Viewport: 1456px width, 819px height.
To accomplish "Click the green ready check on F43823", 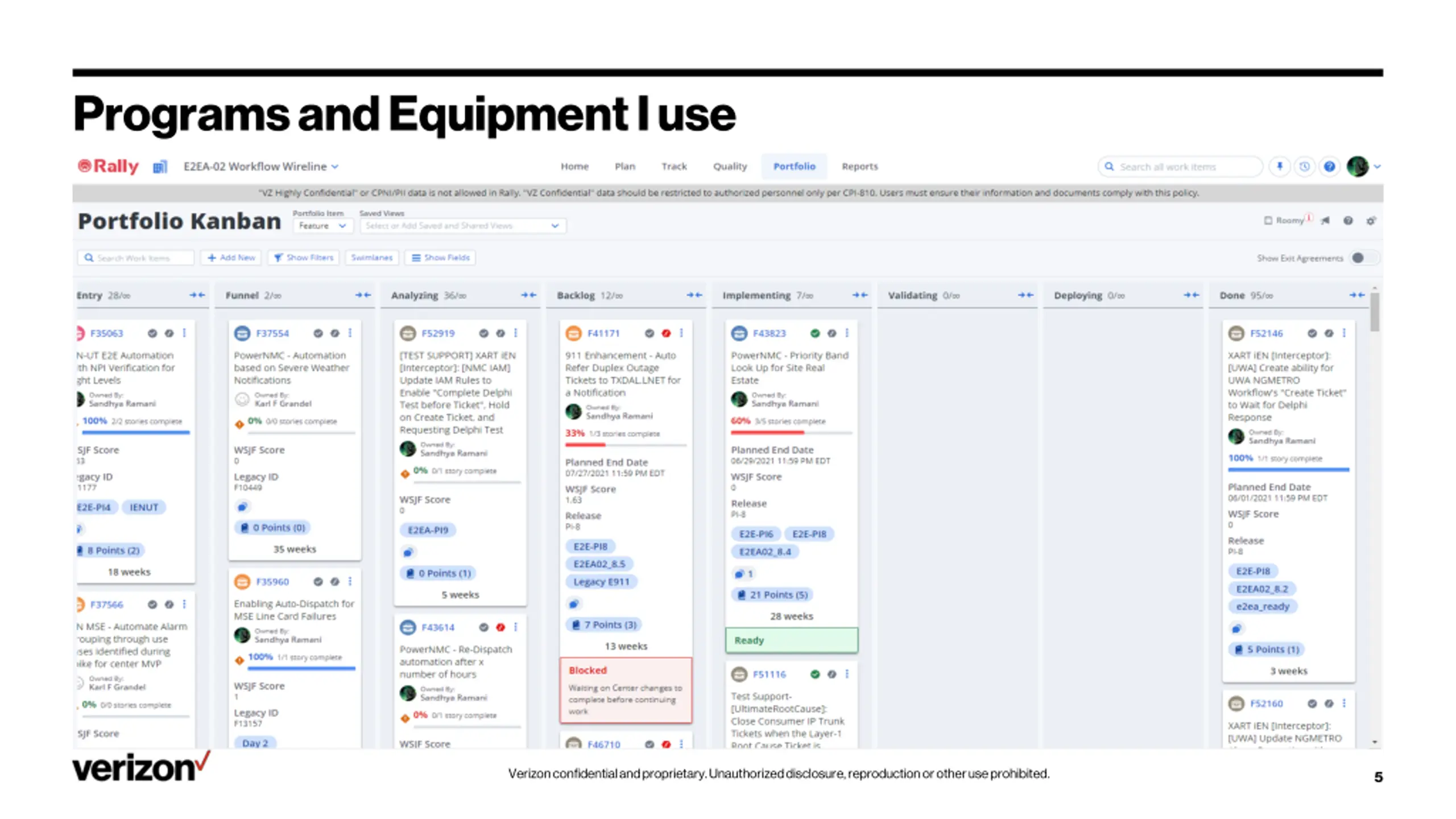I will [x=815, y=333].
